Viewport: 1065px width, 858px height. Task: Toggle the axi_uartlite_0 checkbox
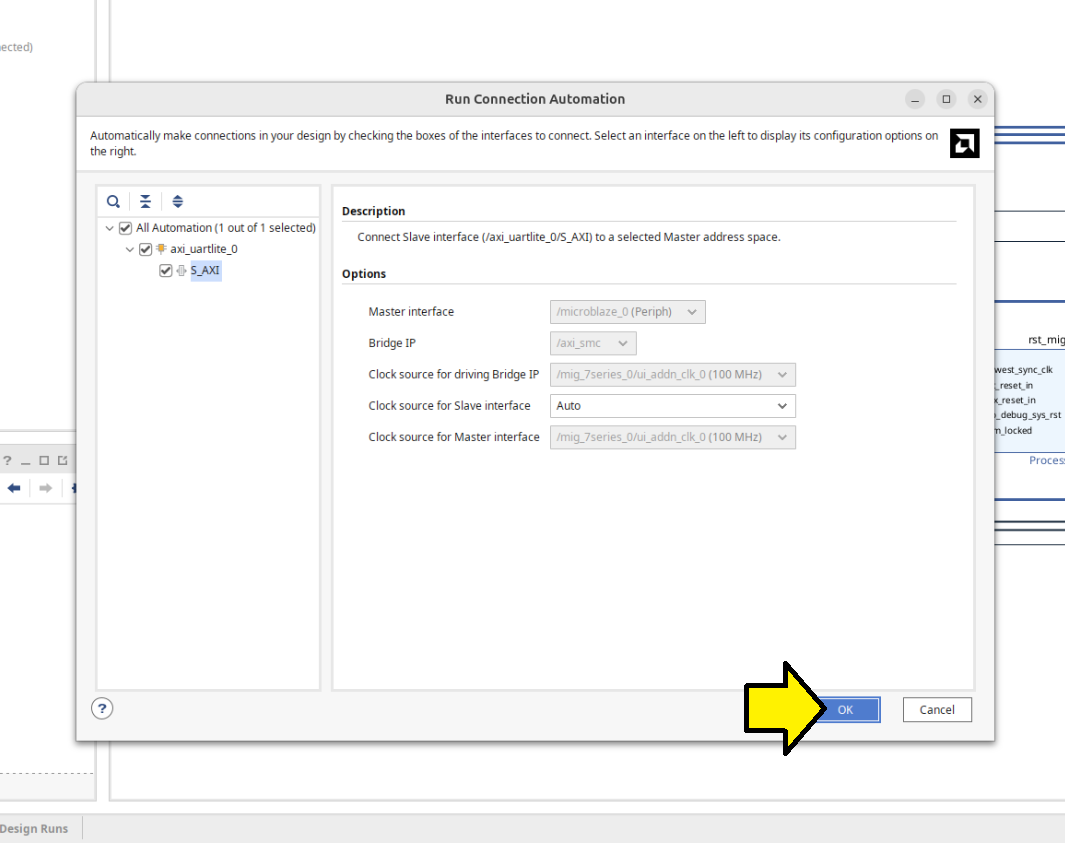tap(146, 249)
